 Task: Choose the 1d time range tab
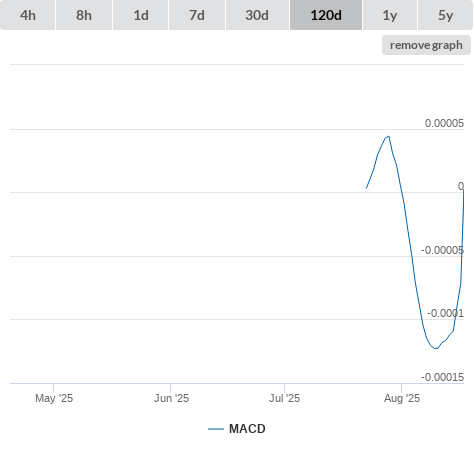[x=141, y=15]
